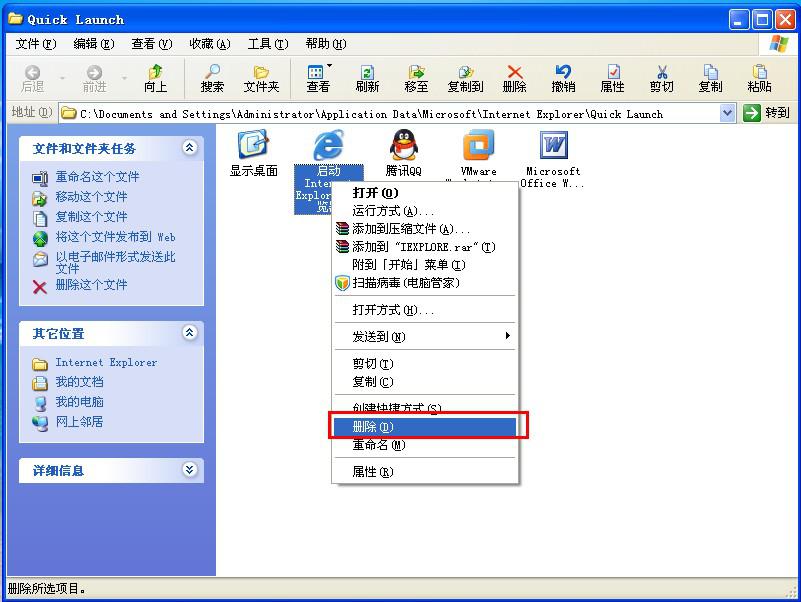Screen dimensions: 801x602
Task: Collapse the 文件和文件夹任务 panel
Action: point(189,148)
